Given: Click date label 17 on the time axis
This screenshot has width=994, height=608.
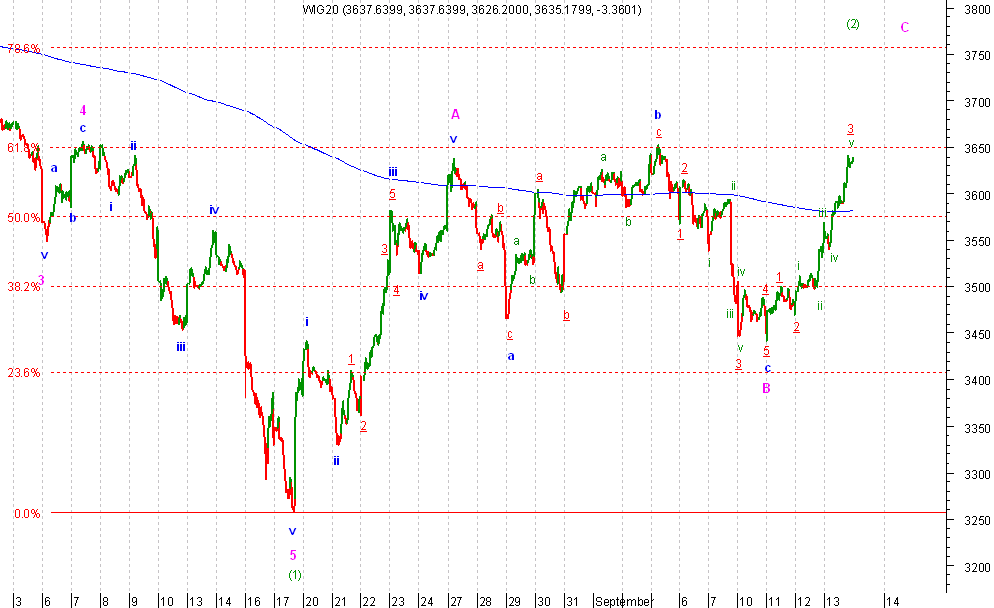Looking at the screenshot, I should [x=282, y=601].
